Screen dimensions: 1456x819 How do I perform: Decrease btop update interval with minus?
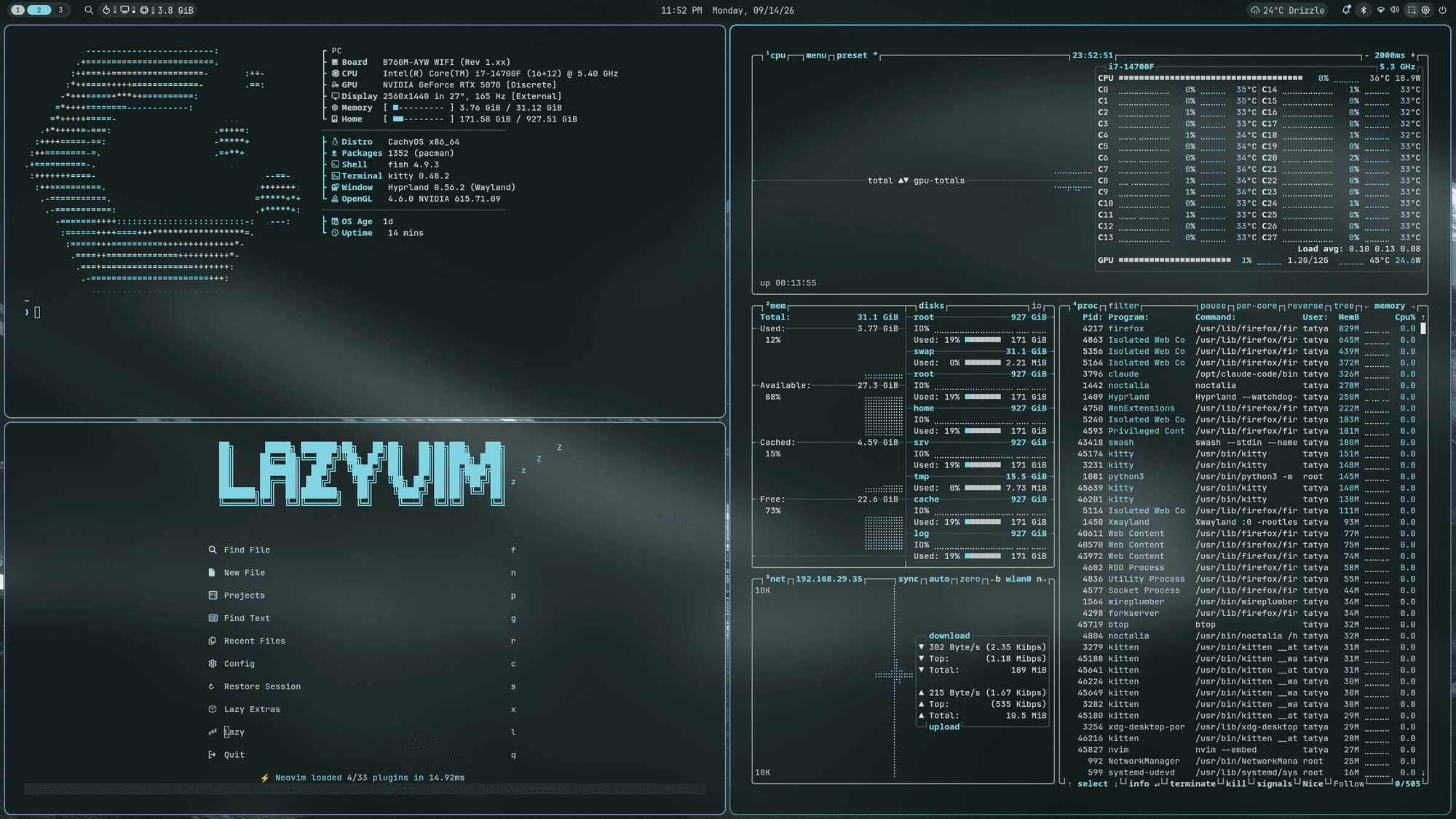[x=1366, y=55]
